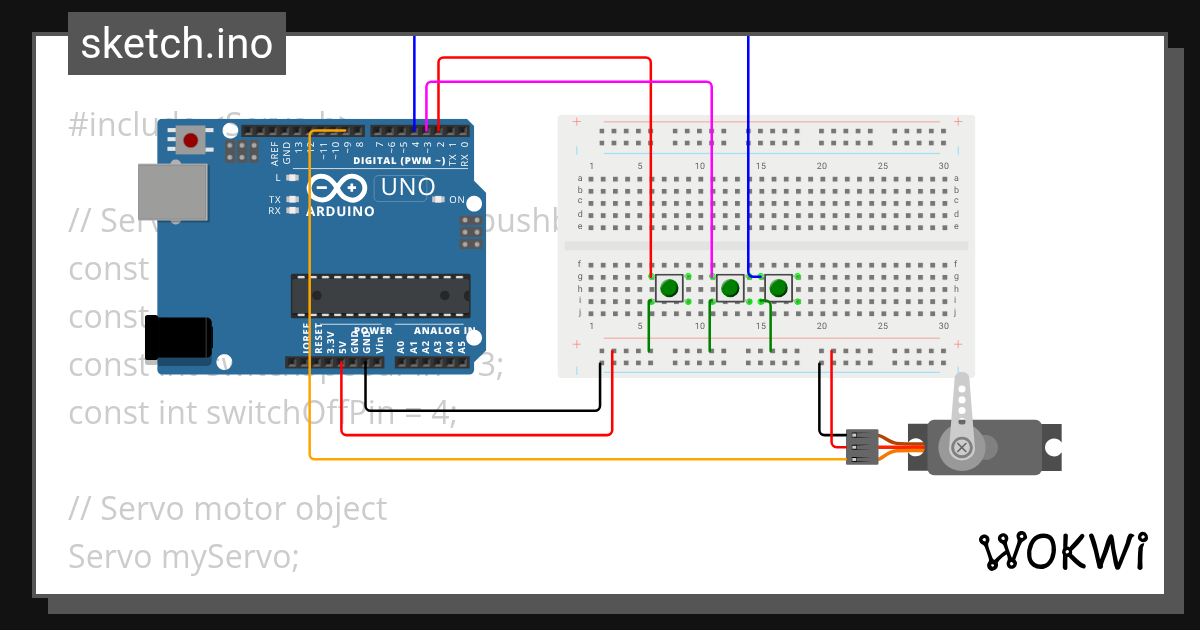This screenshot has height=630, width=1200.
Task: Open the sketch.ino file tab
Action: click(176, 44)
